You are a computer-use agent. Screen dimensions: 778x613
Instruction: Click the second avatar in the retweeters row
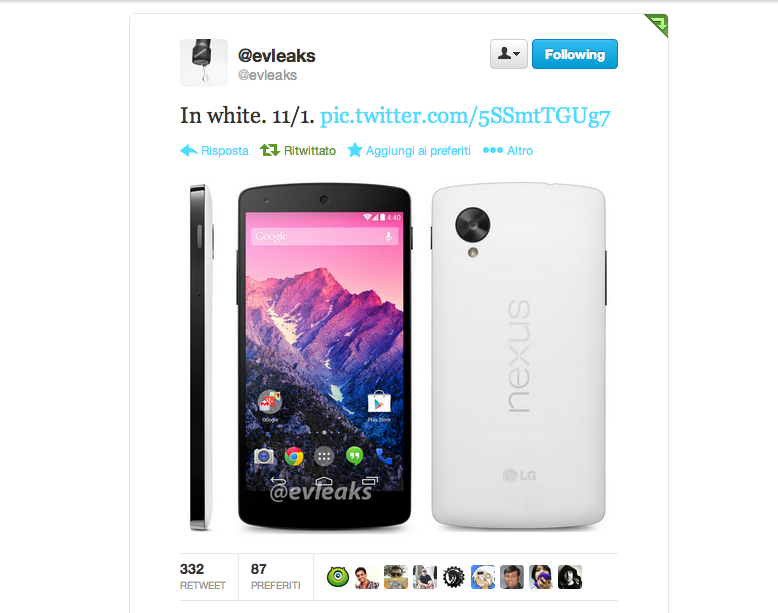click(x=367, y=577)
